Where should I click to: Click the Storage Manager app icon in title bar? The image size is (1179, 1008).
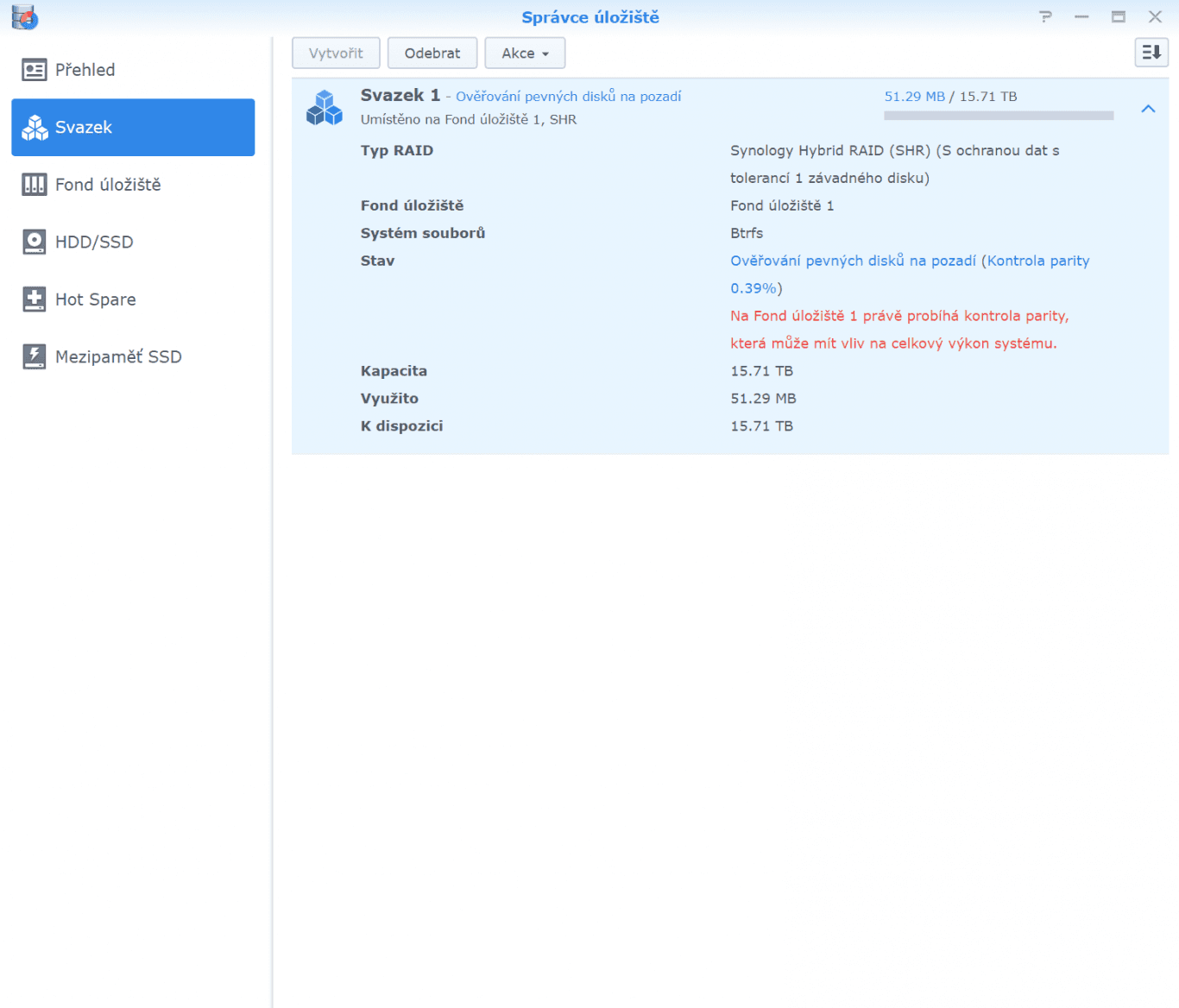pos(24,16)
